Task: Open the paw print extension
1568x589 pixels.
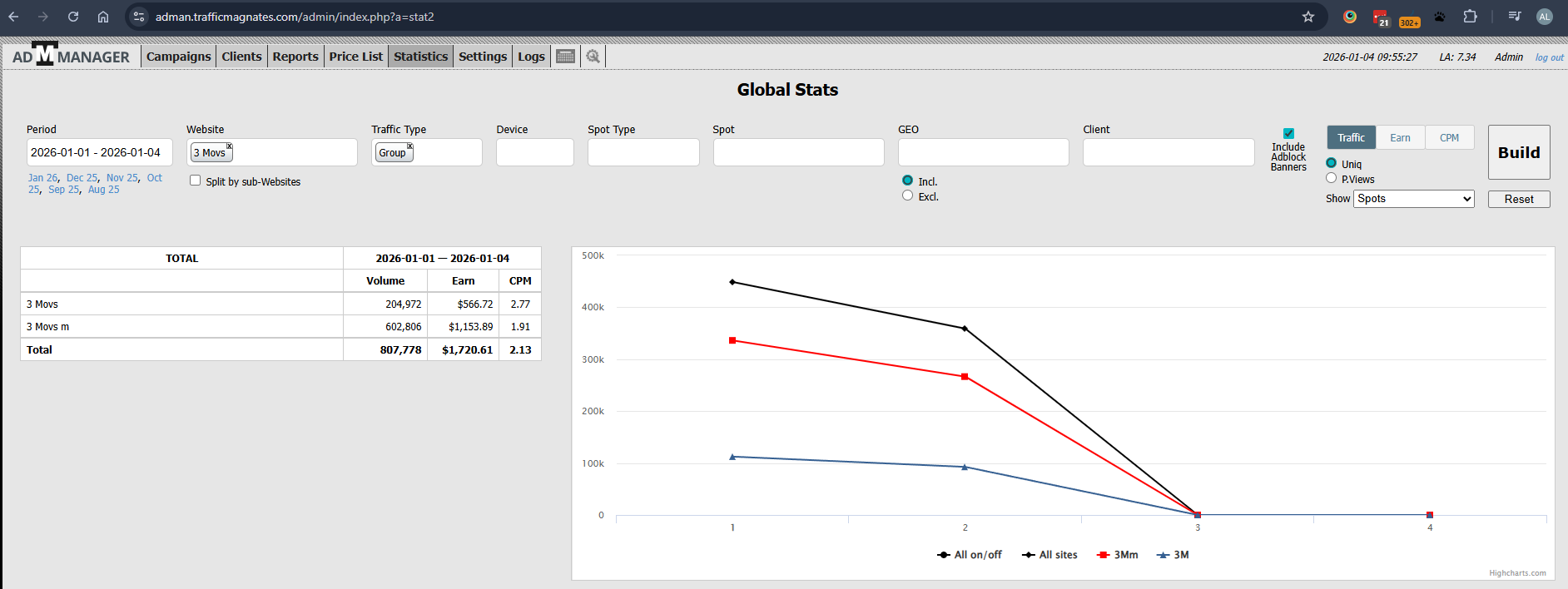Action: [x=1439, y=17]
